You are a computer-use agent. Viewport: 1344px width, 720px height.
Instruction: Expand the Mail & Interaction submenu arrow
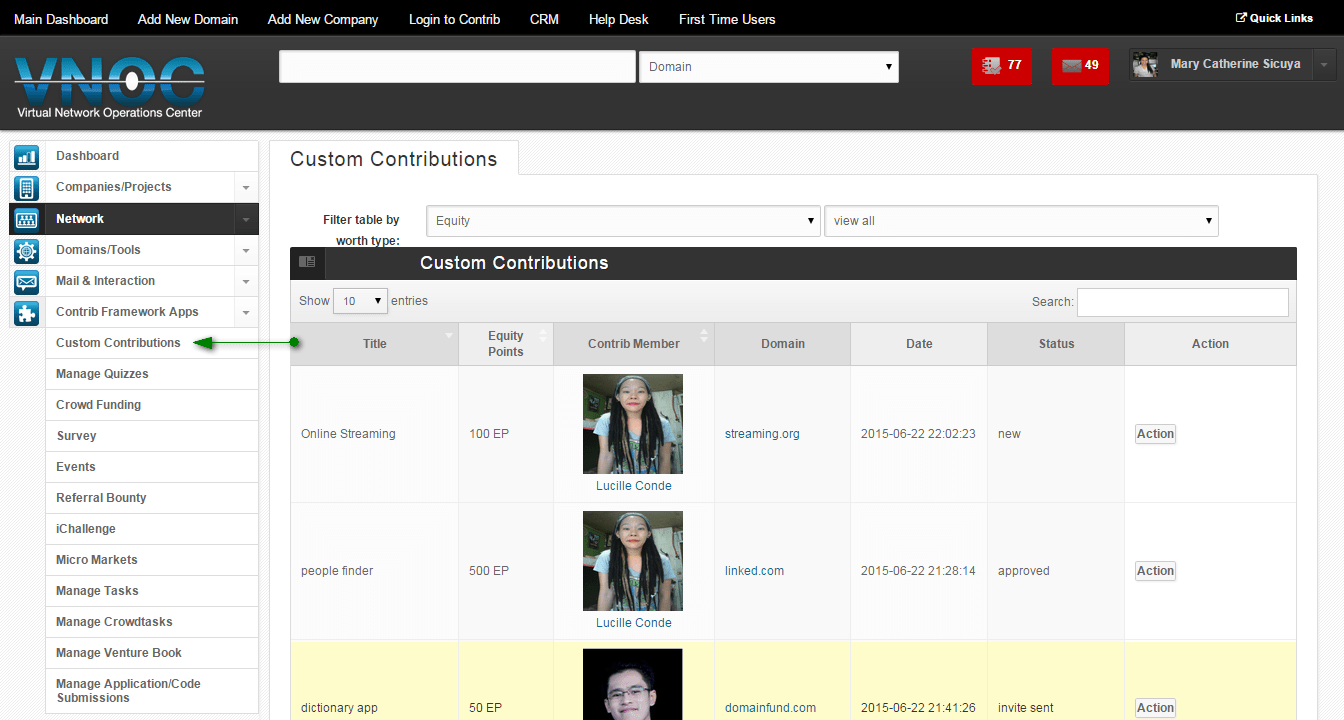pyautogui.click(x=245, y=282)
